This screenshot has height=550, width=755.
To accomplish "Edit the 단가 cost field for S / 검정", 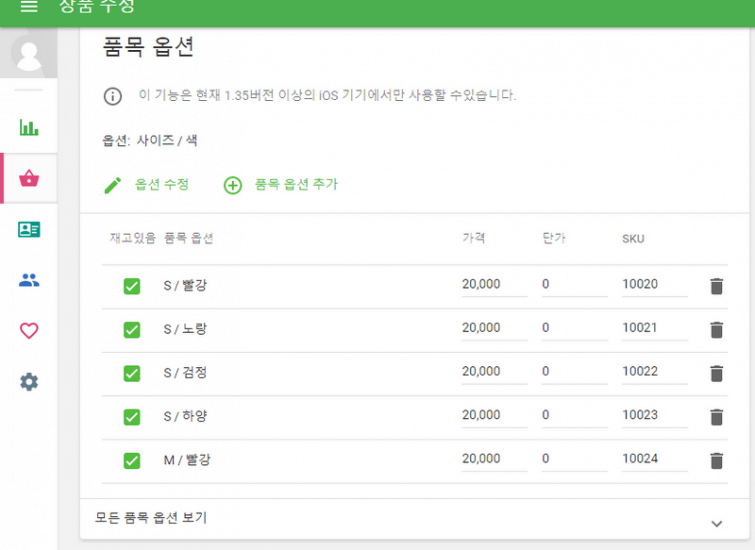I will click(x=574, y=372).
